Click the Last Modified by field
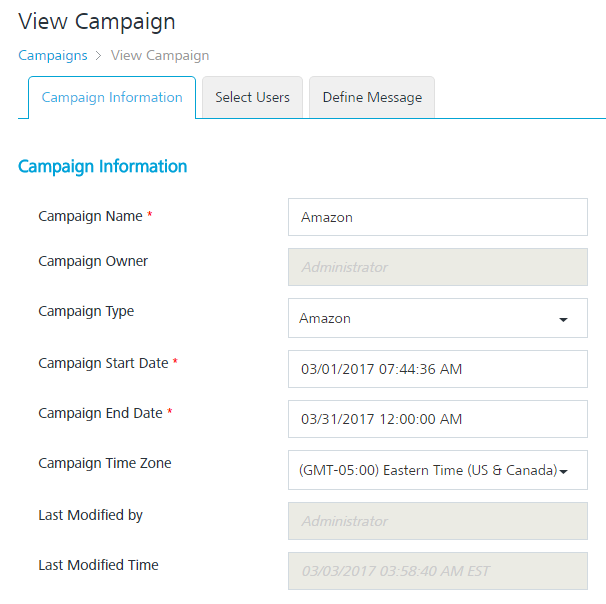This screenshot has width=606, height=604. (x=437, y=521)
